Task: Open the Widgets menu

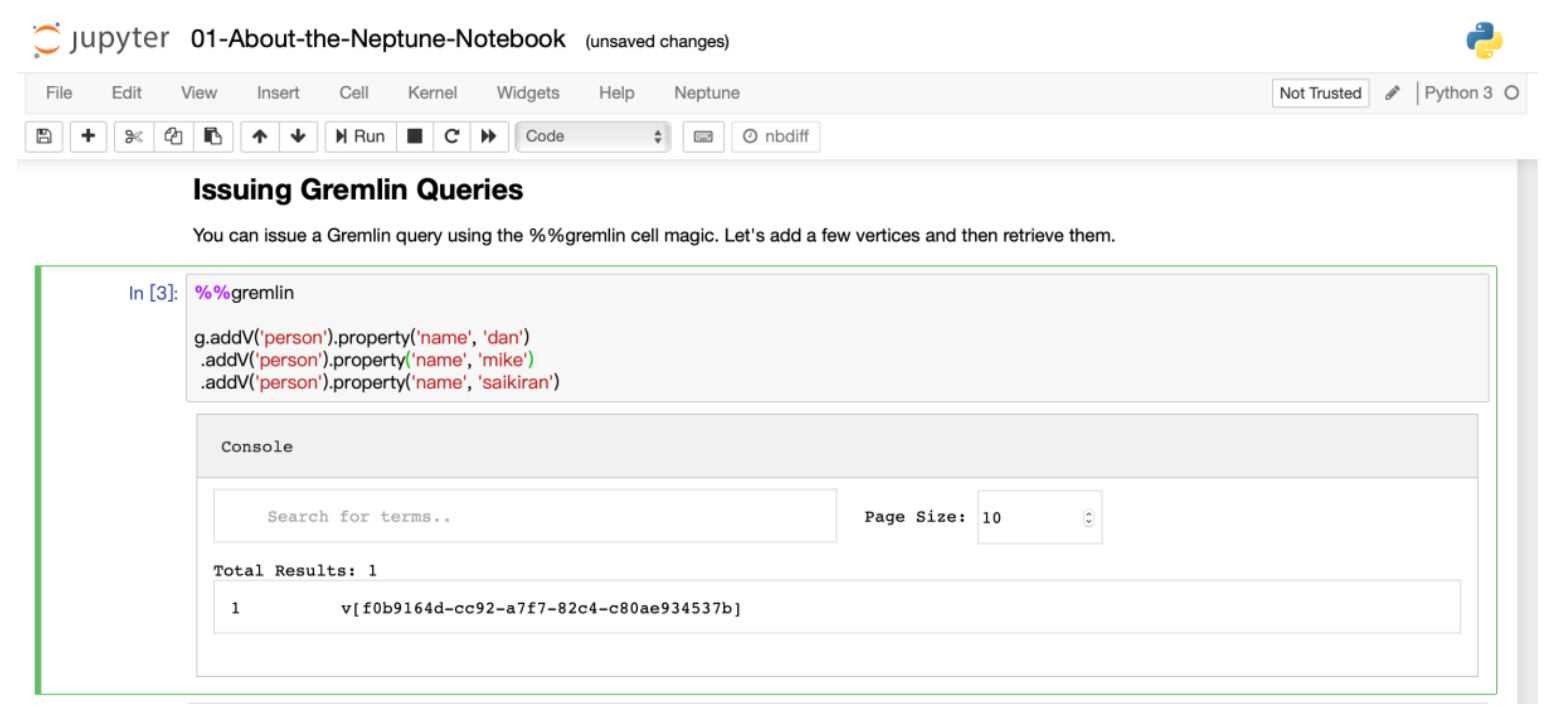Action: [528, 93]
